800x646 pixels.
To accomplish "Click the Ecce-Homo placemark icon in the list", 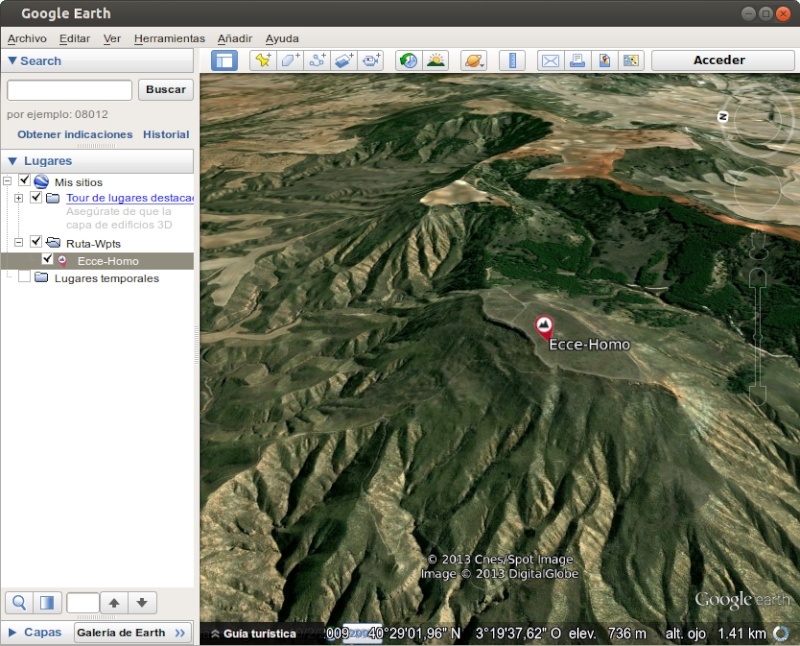I will pyautogui.click(x=62, y=261).
